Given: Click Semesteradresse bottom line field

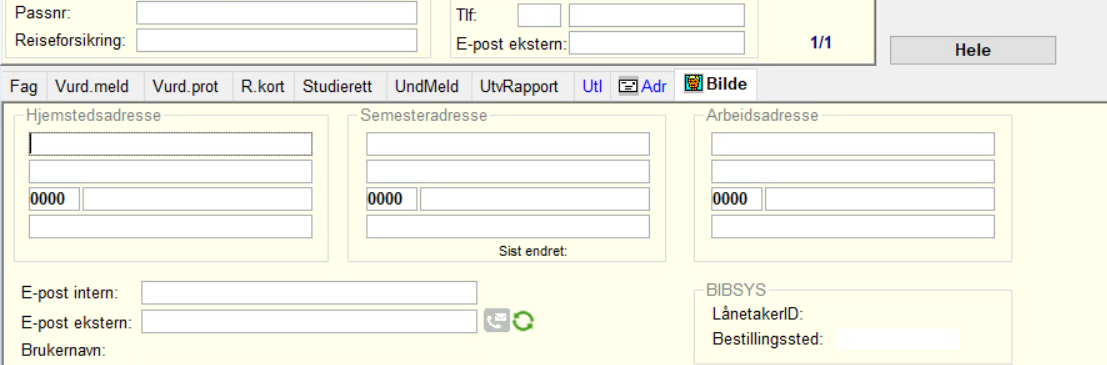Looking at the screenshot, I should click(x=508, y=227).
